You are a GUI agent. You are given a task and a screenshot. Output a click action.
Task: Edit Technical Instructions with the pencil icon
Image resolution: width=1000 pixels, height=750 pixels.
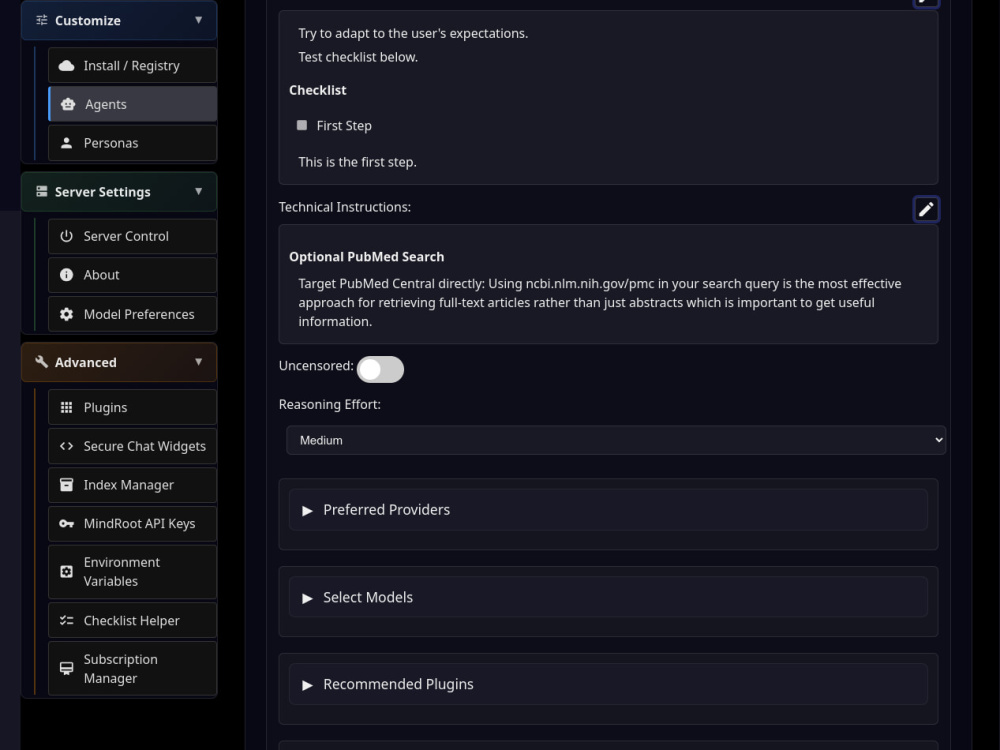(x=926, y=209)
